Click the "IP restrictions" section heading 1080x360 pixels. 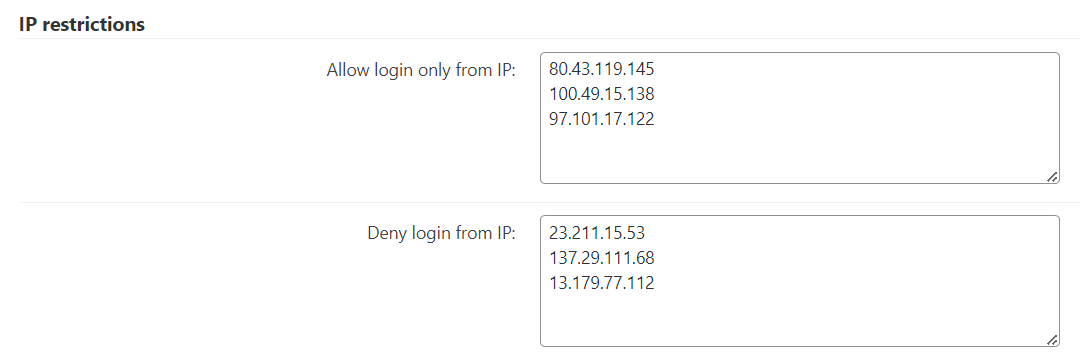pos(82,24)
